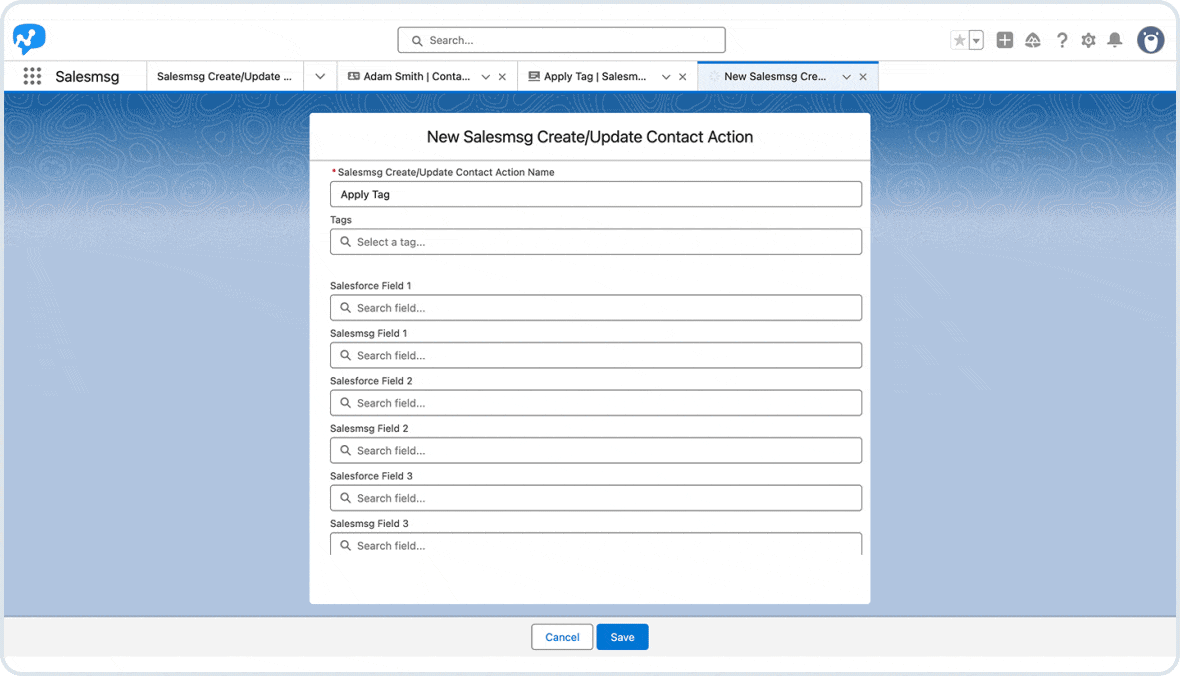Cancel the new contact action
This screenshot has width=1180, height=676.
(x=561, y=637)
